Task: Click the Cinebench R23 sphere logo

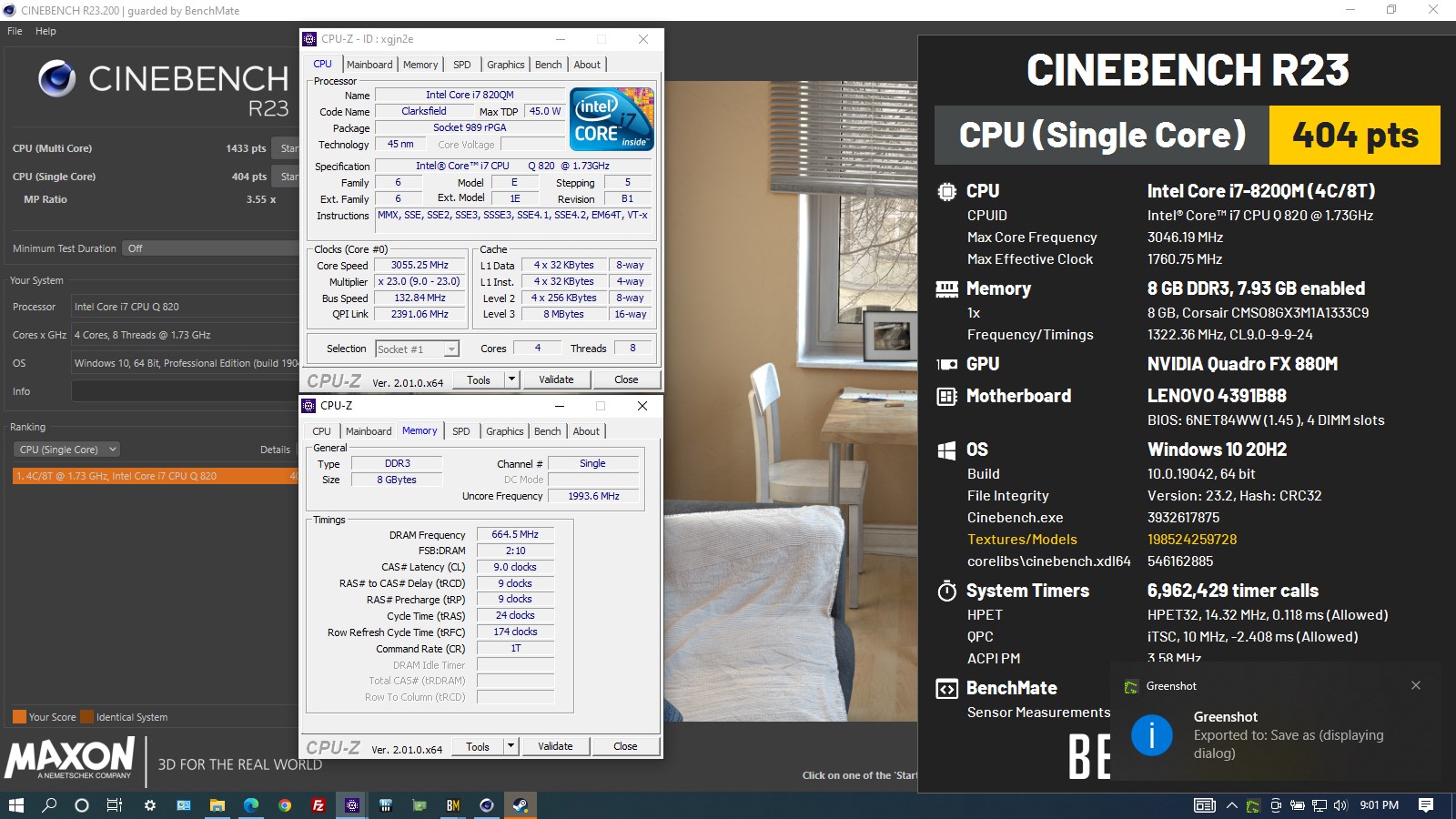Action: click(56, 79)
